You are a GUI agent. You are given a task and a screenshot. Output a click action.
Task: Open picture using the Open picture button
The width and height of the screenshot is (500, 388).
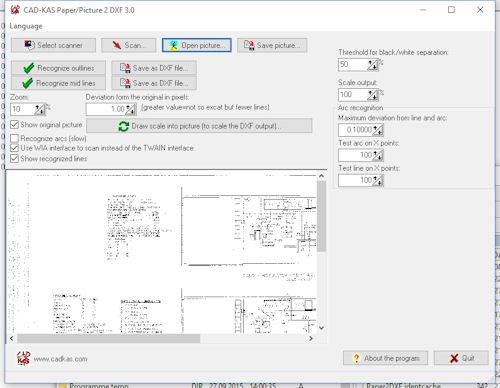197,45
